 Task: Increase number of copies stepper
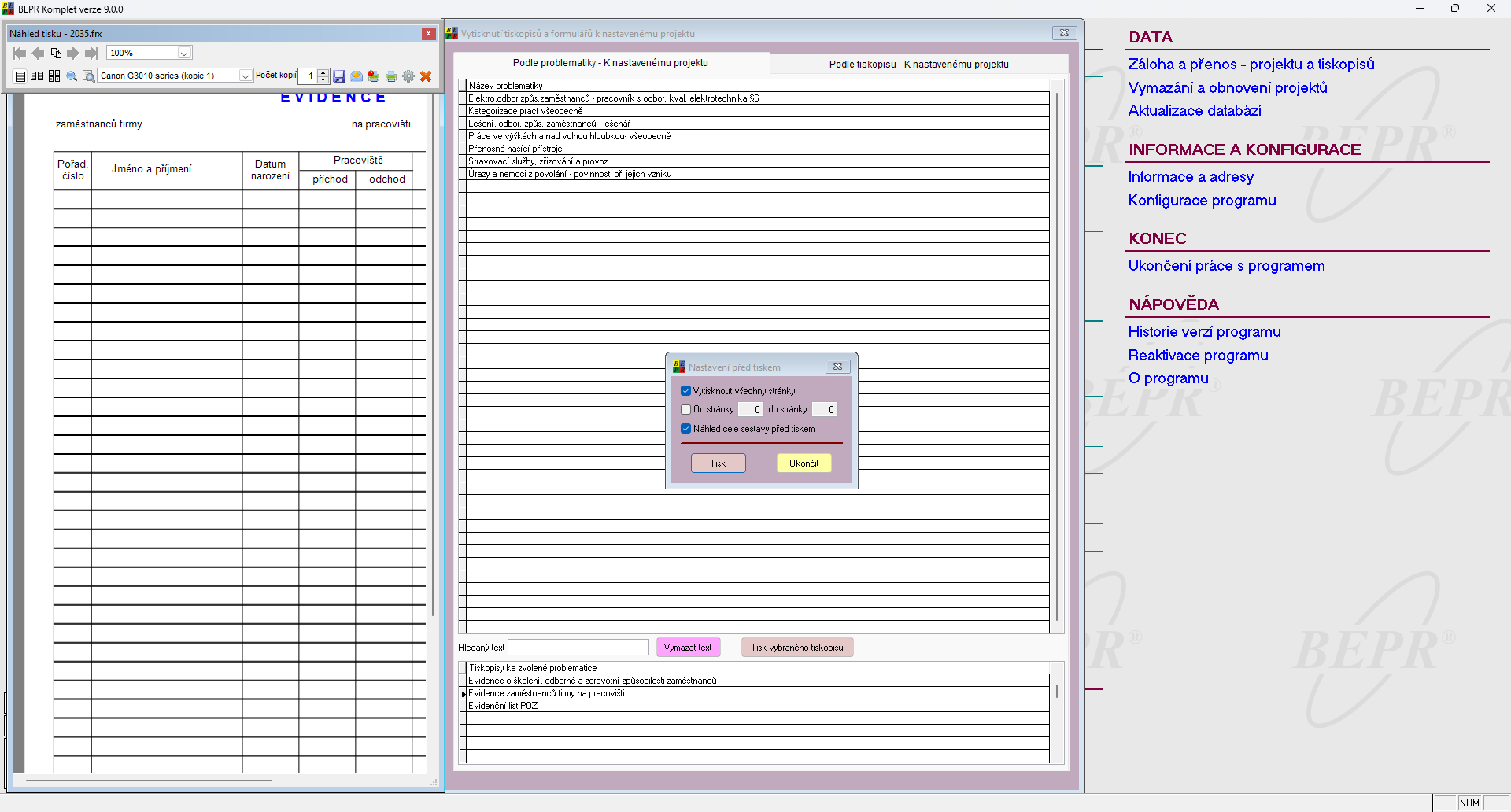[x=323, y=72]
